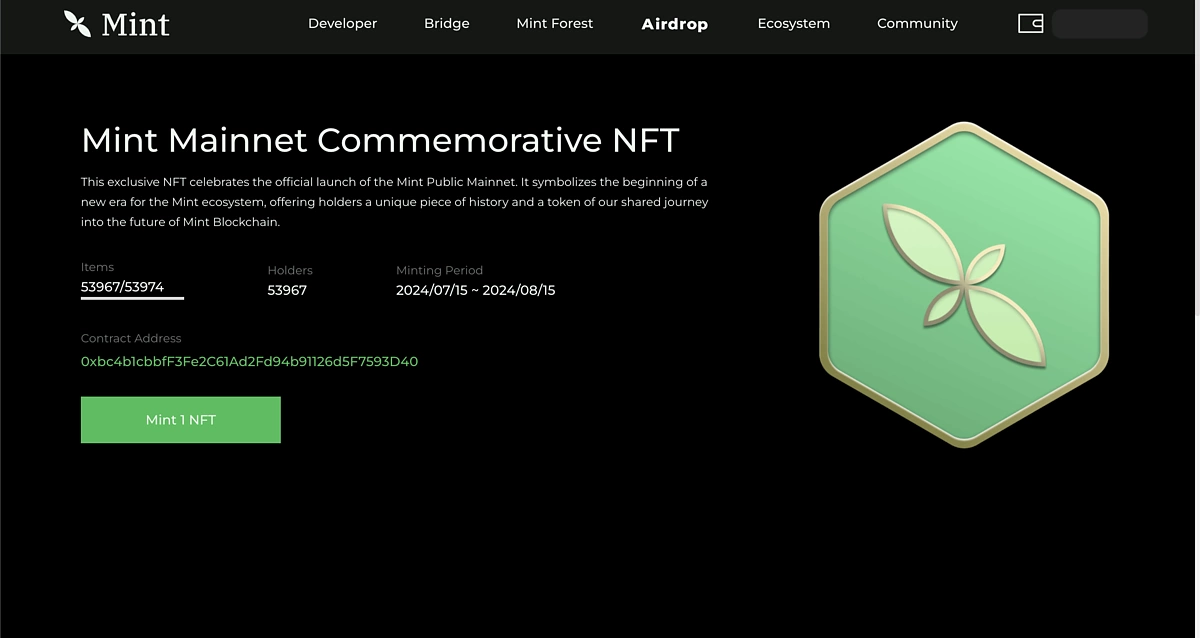Click the Minting Period label
Screen dimensions: 1200x638
[x=439, y=270]
